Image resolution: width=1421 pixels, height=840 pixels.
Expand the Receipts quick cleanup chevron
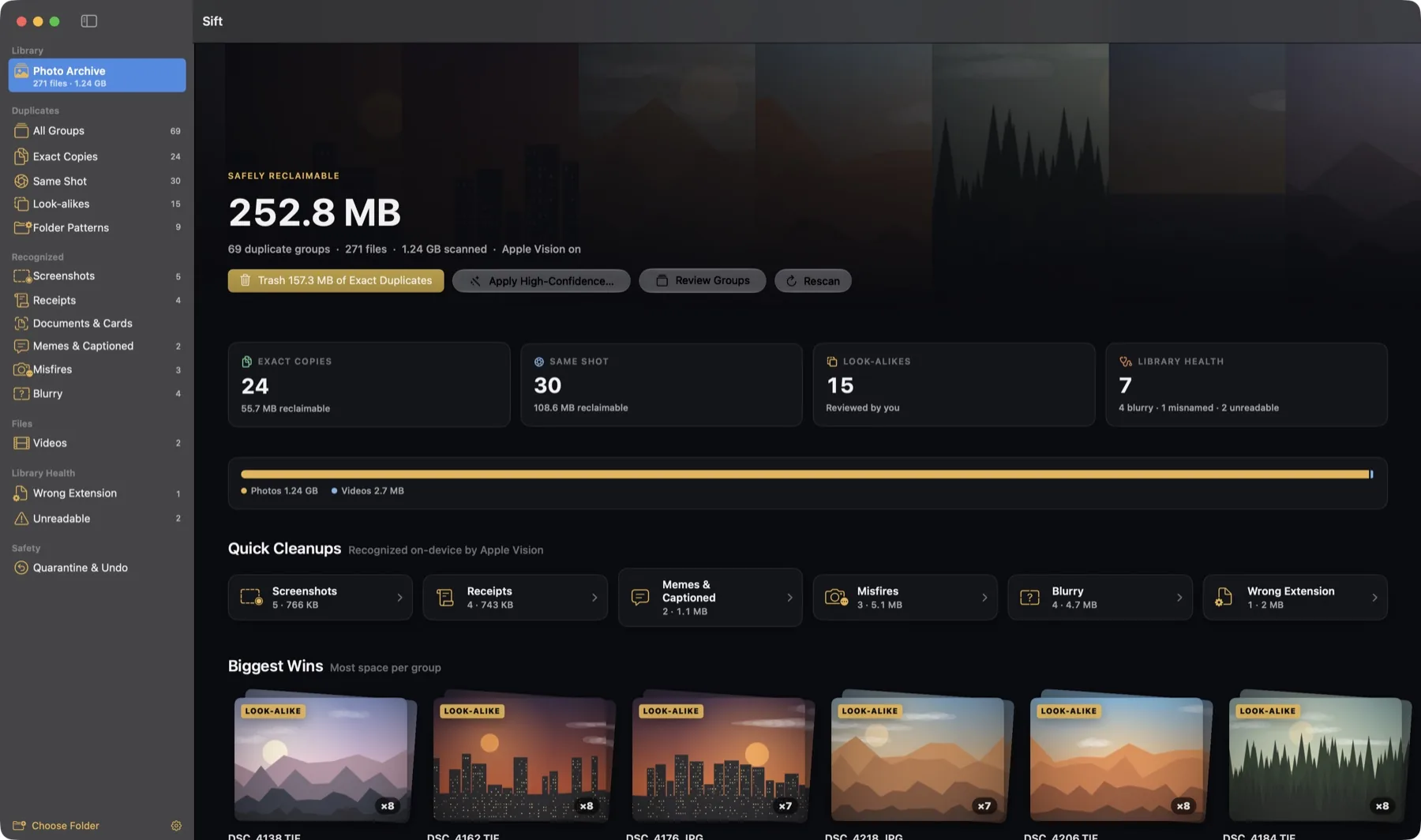[x=594, y=598]
